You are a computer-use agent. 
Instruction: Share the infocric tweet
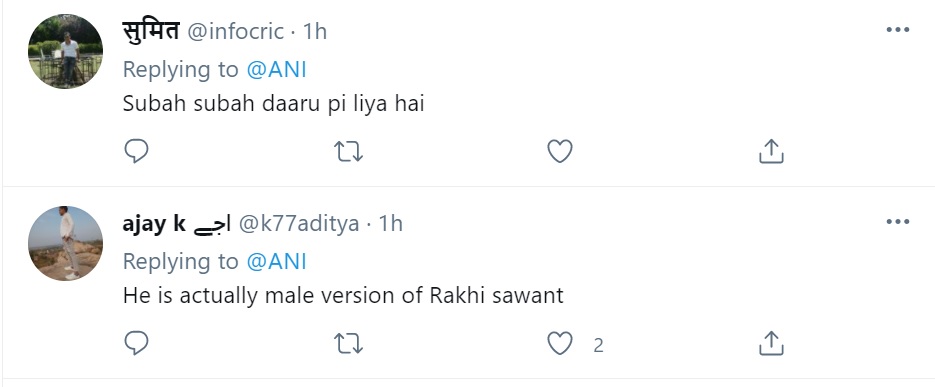click(771, 151)
